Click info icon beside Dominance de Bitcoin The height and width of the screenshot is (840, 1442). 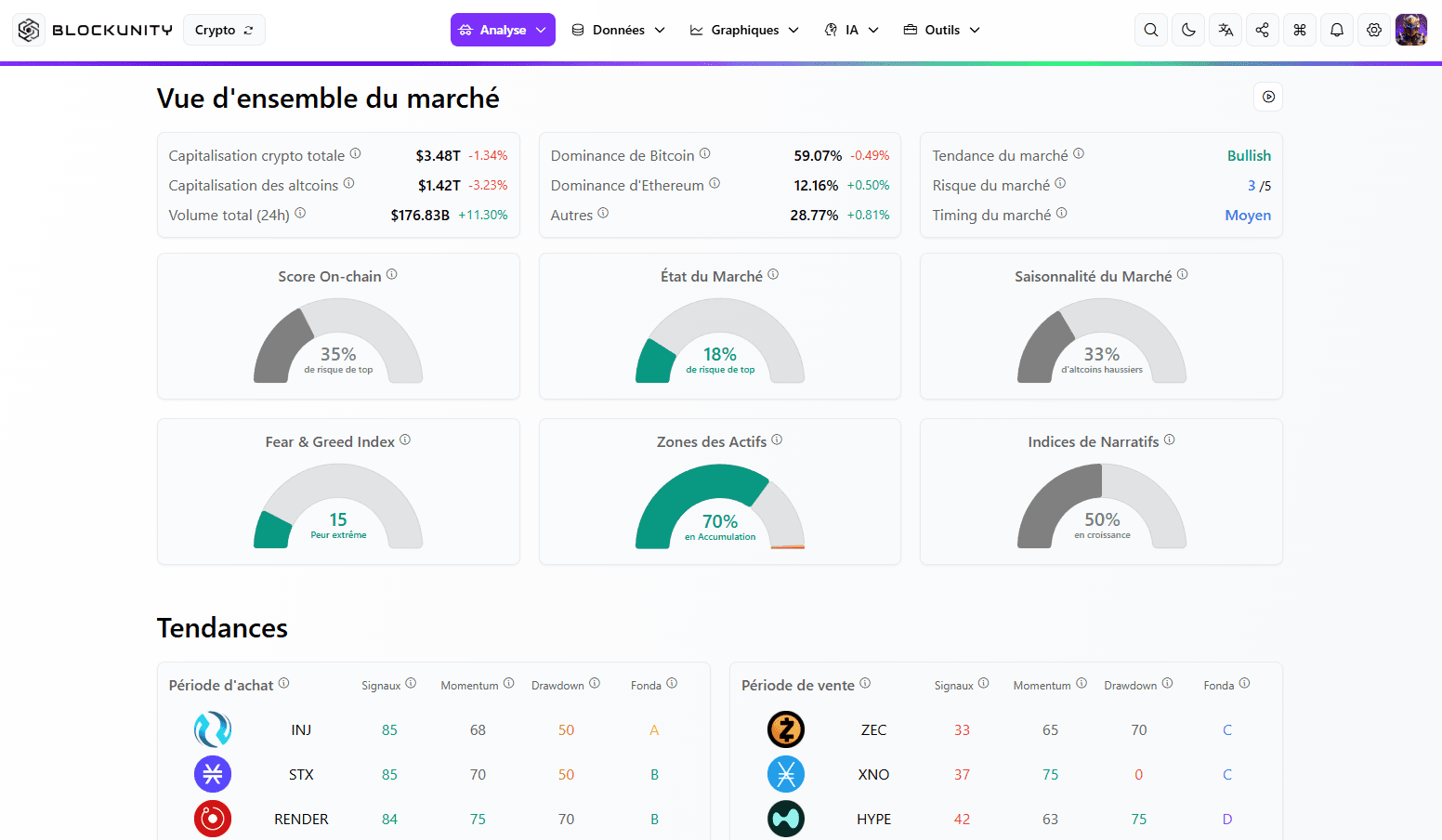(x=704, y=153)
